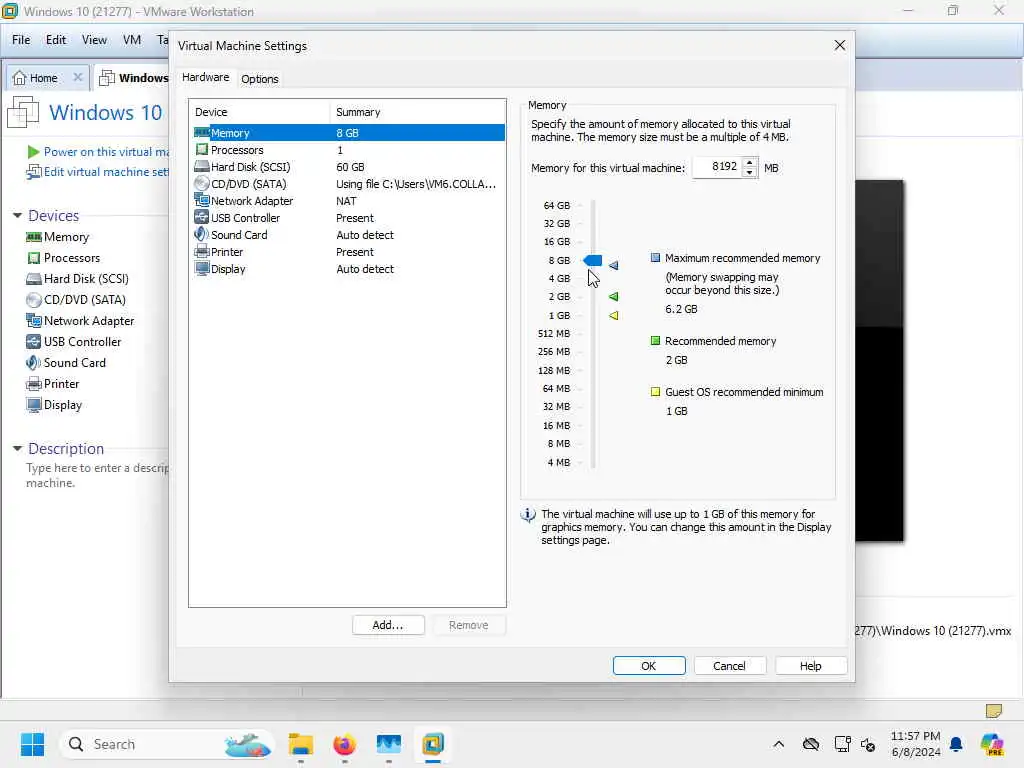Open the View menu
1024x768 pixels.
(x=94, y=40)
